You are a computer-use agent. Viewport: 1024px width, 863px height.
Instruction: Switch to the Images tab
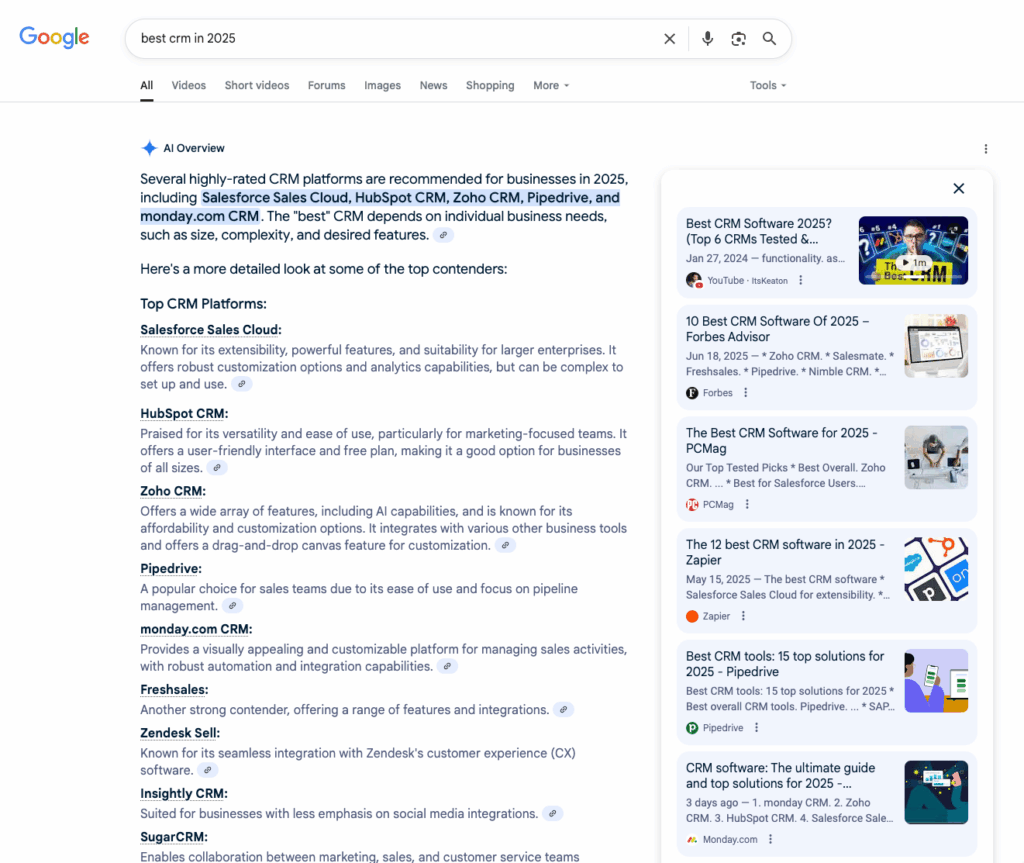pos(383,86)
